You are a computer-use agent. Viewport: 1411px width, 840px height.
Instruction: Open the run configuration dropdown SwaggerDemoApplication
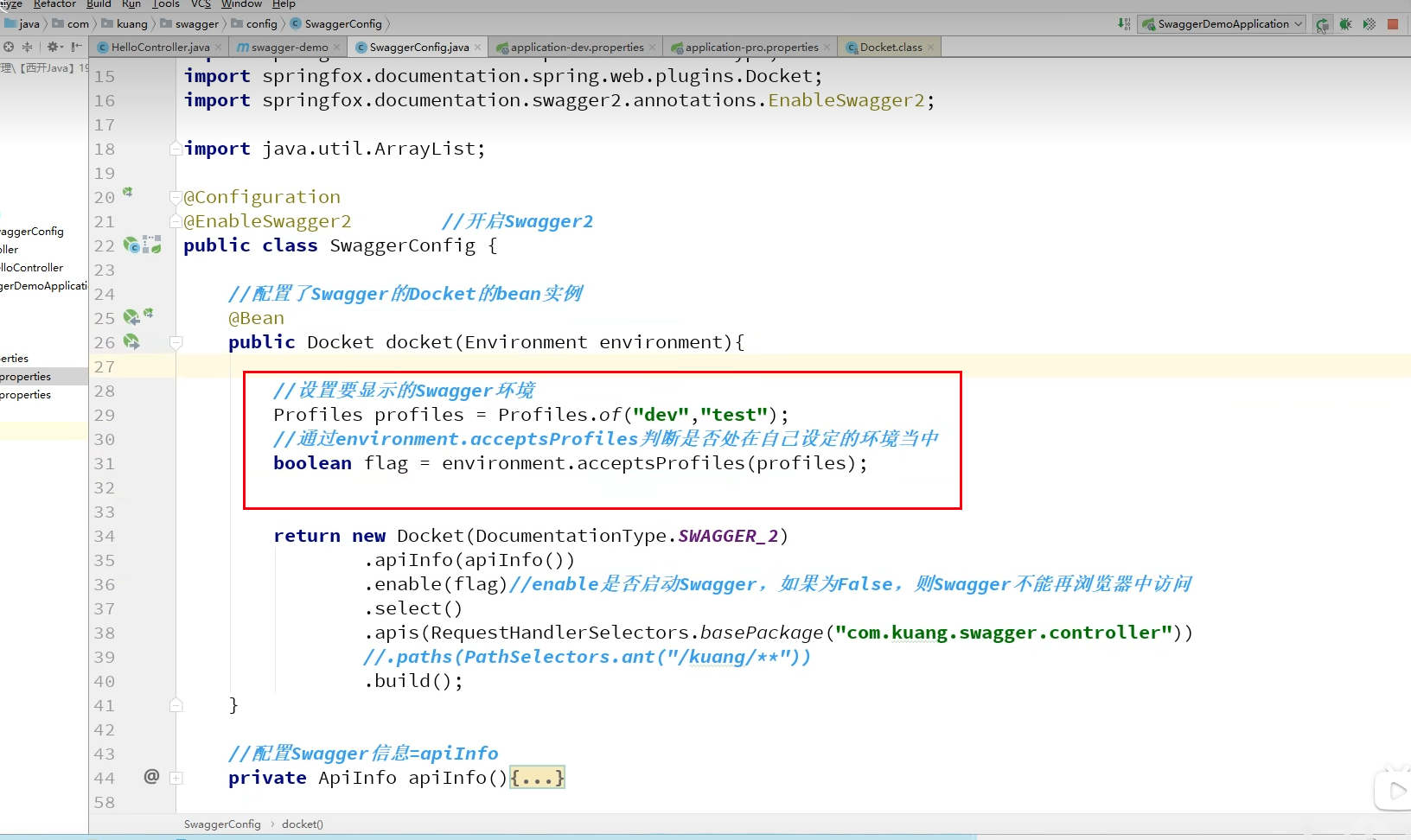point(1223,24)
